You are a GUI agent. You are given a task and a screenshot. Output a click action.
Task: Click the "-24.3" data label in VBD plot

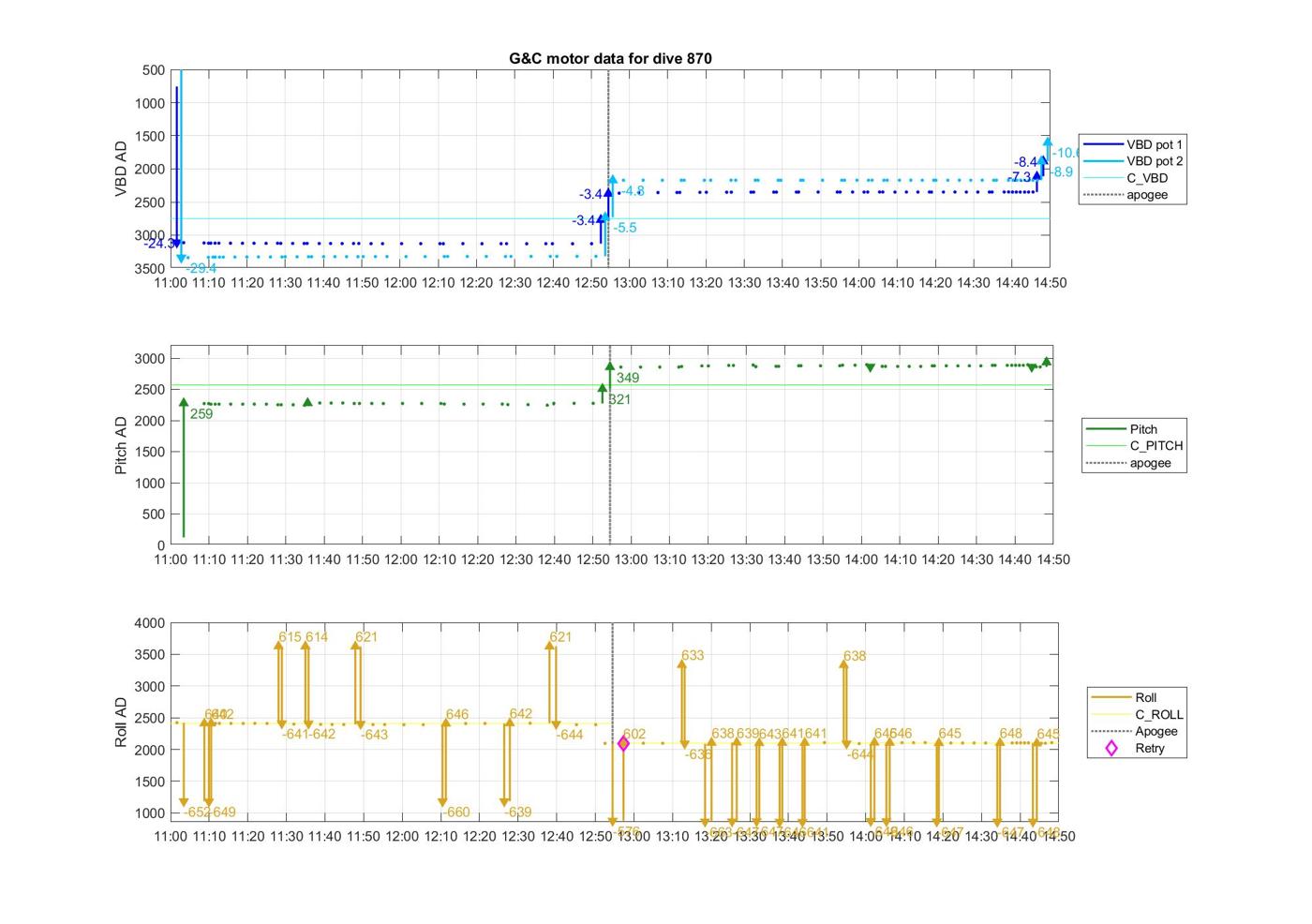(x=159, y=244)
